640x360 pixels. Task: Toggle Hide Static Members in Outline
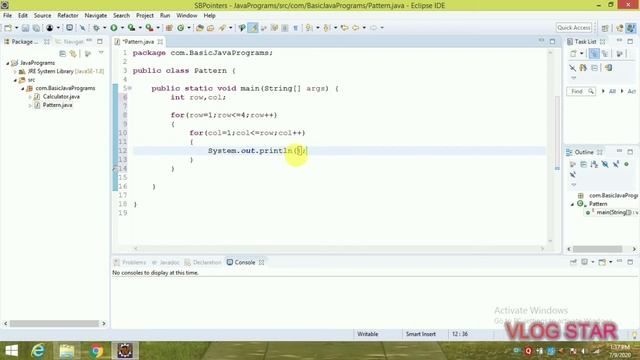616,164
